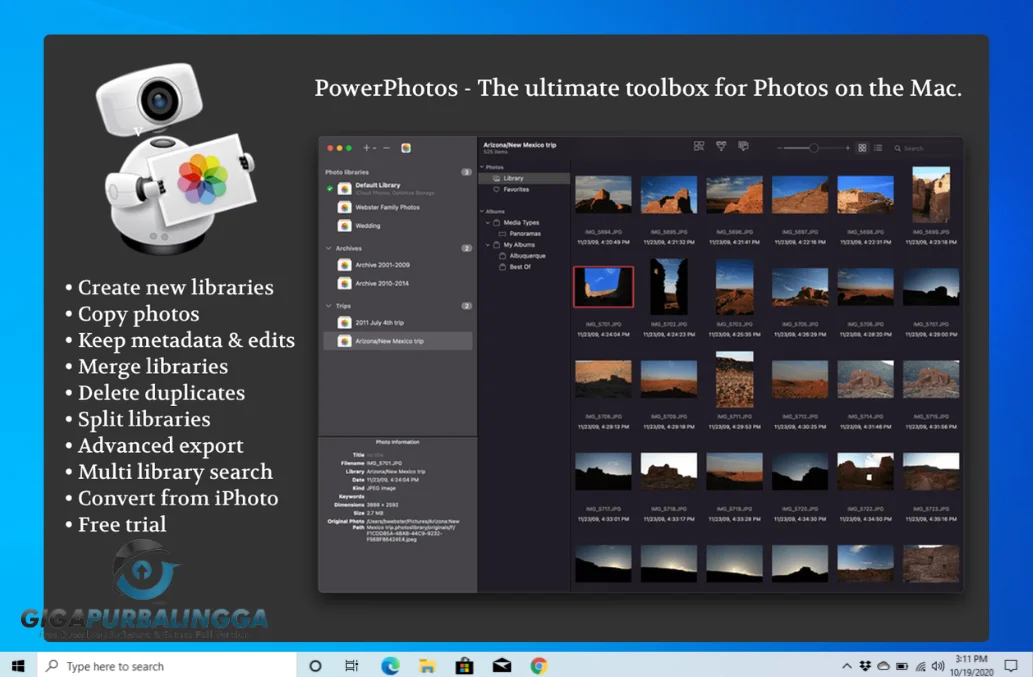Click the battery tray icon
This screenshot has width=1033, height=677.
click(902, 666)
